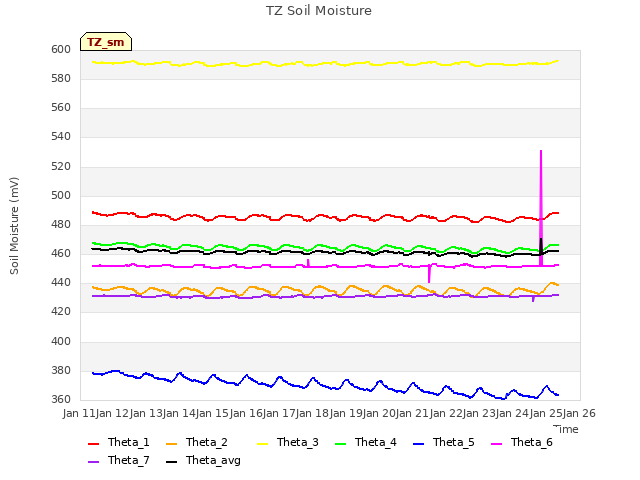Click the Soil Moisture (mV) axis label
640x480 pixels.
(x=14, y=226)
